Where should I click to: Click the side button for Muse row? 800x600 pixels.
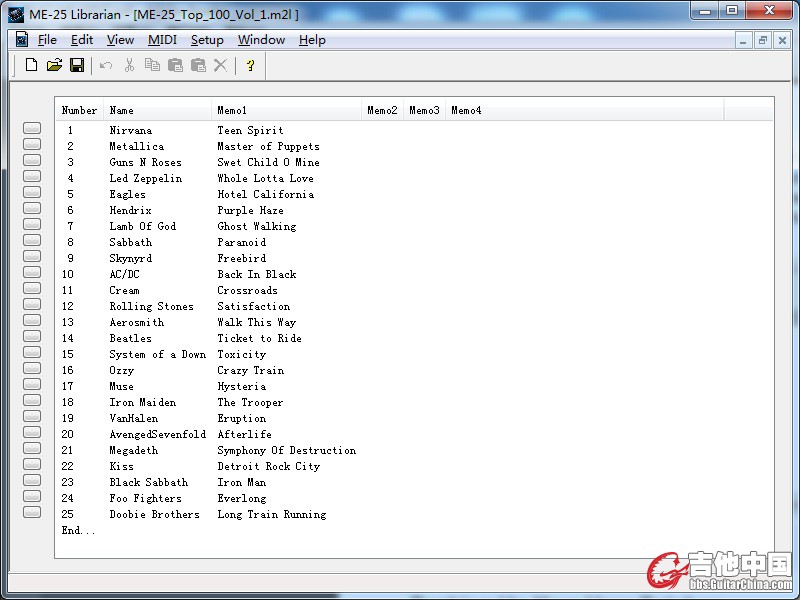pos(32,384)
